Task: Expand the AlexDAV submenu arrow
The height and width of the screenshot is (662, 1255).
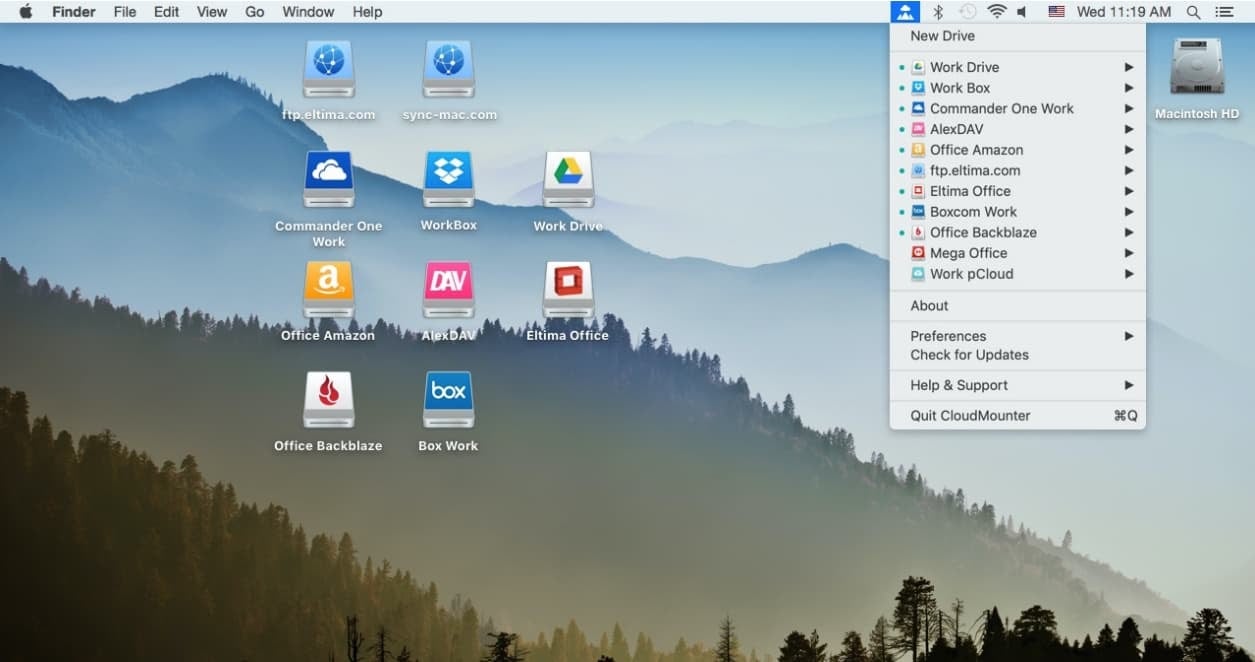Action: (x=1129, y=129)
